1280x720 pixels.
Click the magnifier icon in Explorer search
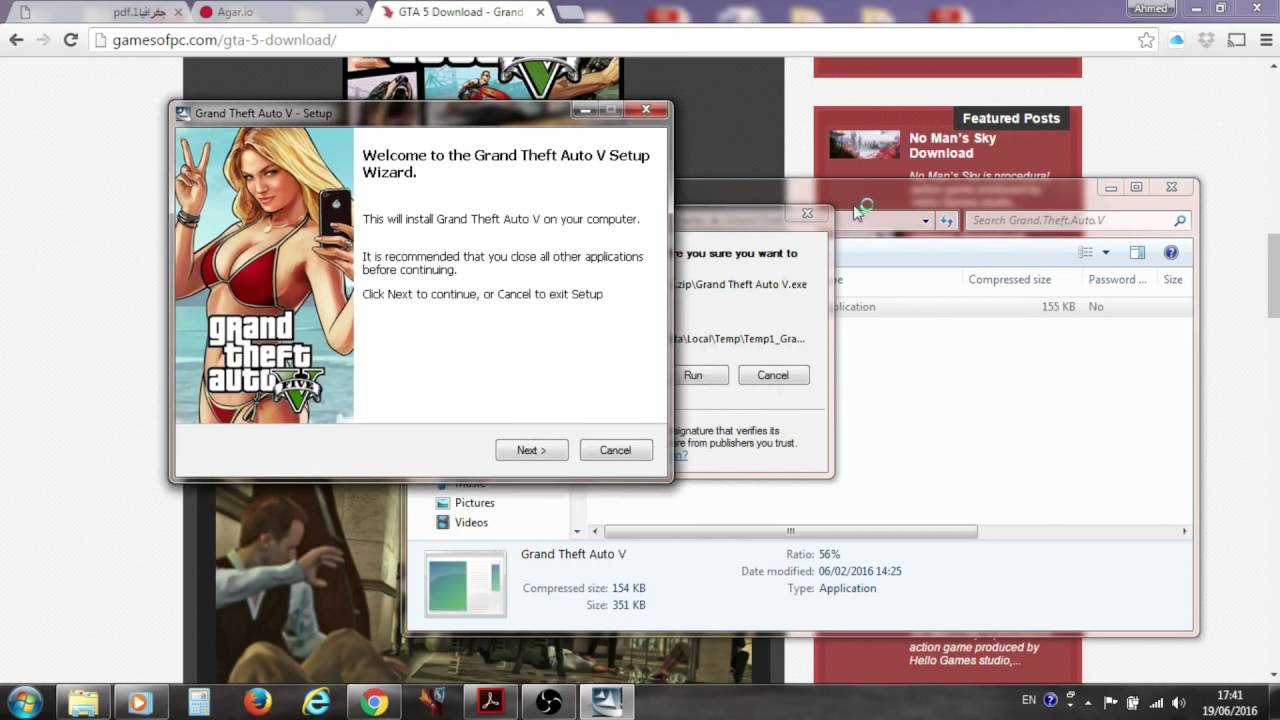pyautogui.click(x=1180, y=220)
